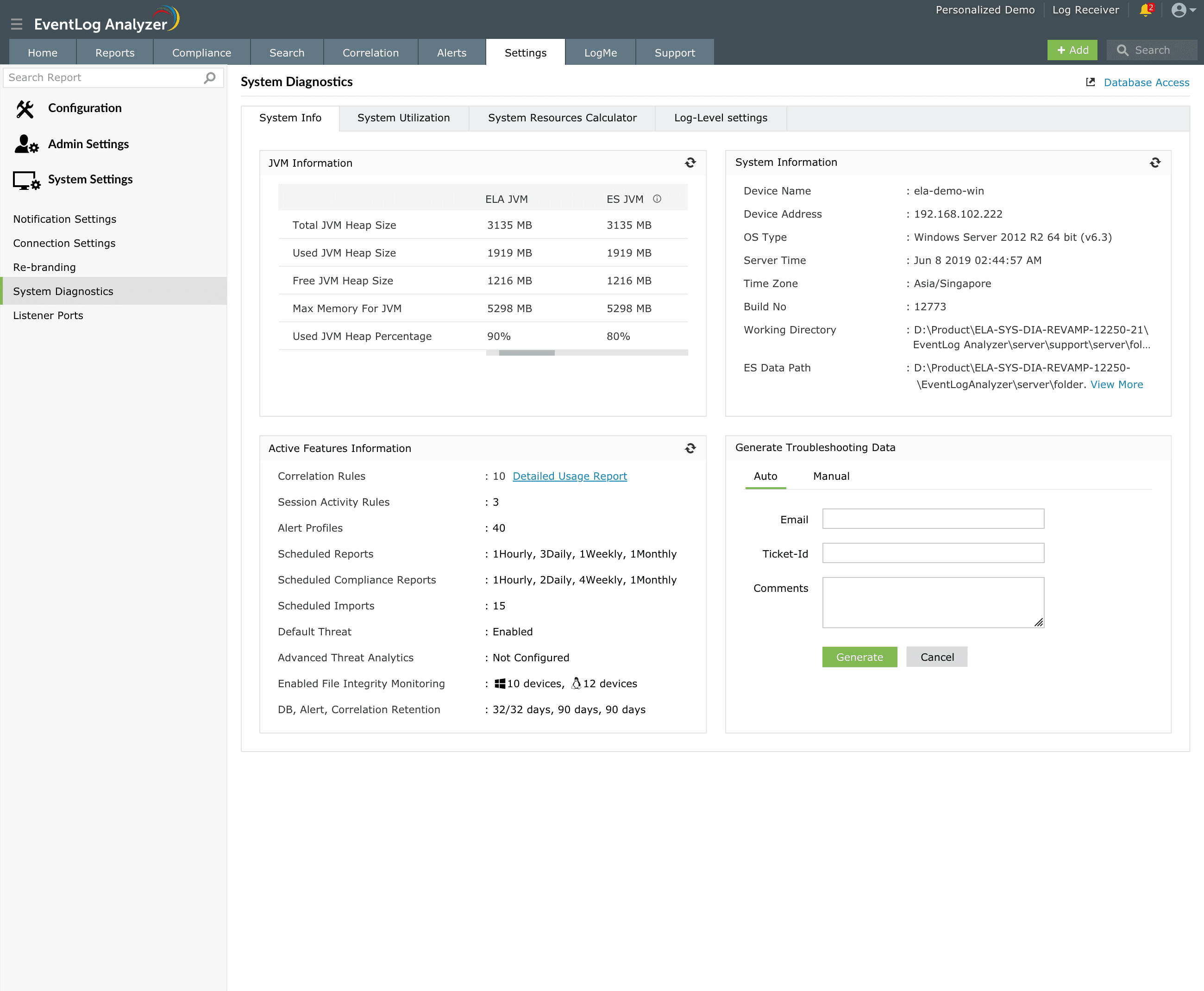Image resolution: width=1204 pixels, height=991 pixels.
Task: Switch to the System Utilization tab
Action: click(x=403, y=118)
